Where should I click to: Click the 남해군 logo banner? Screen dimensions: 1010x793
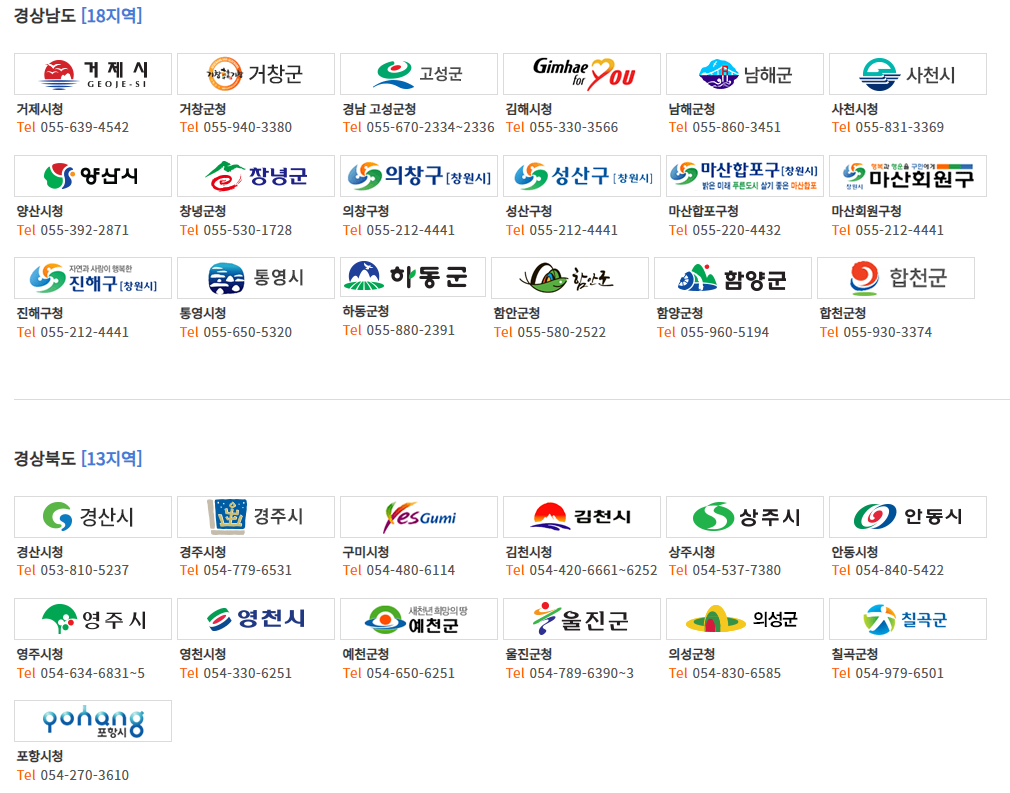(745, 74)
